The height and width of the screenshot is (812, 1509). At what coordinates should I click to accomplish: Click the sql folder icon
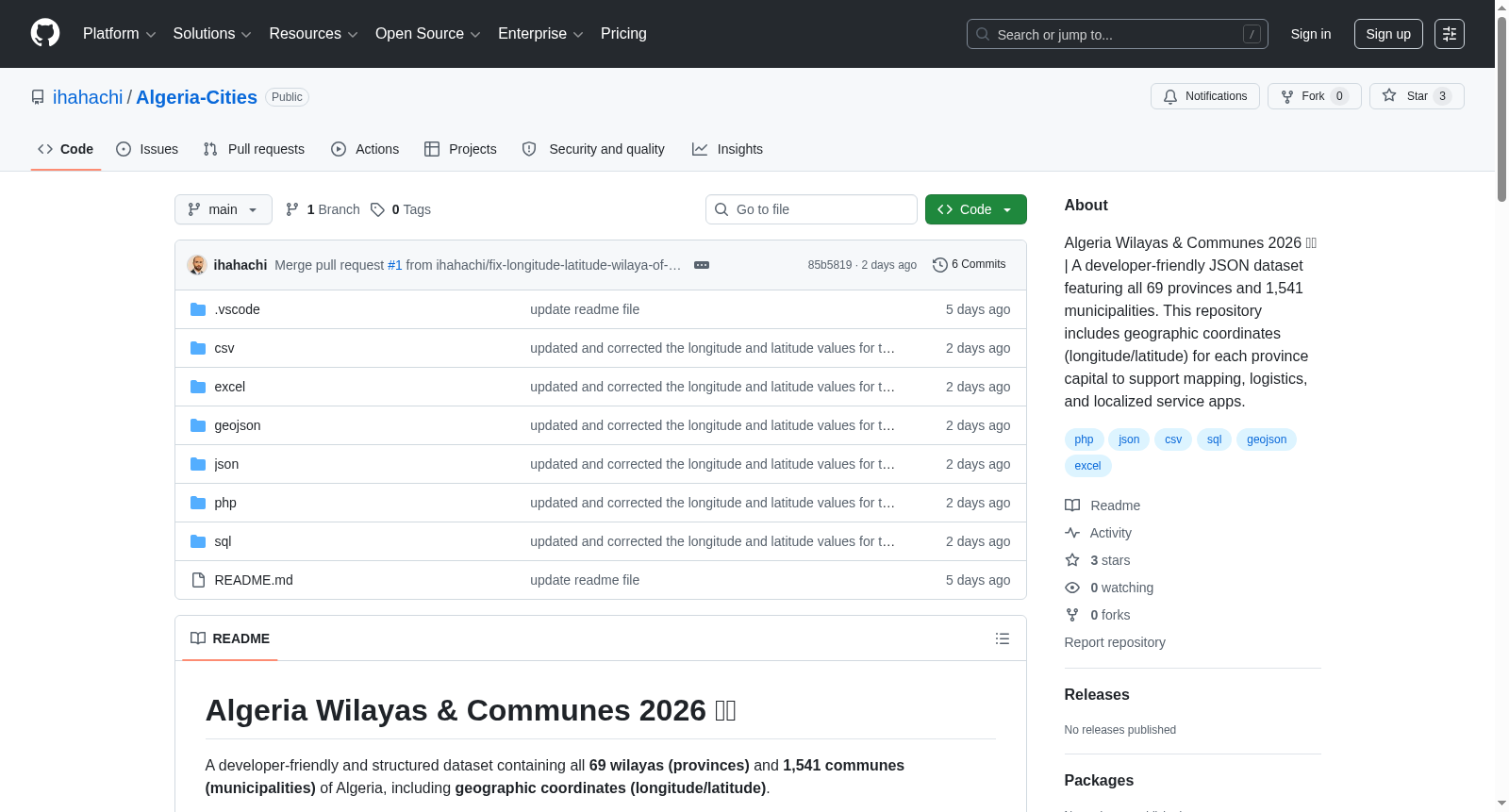coord(198,541)
